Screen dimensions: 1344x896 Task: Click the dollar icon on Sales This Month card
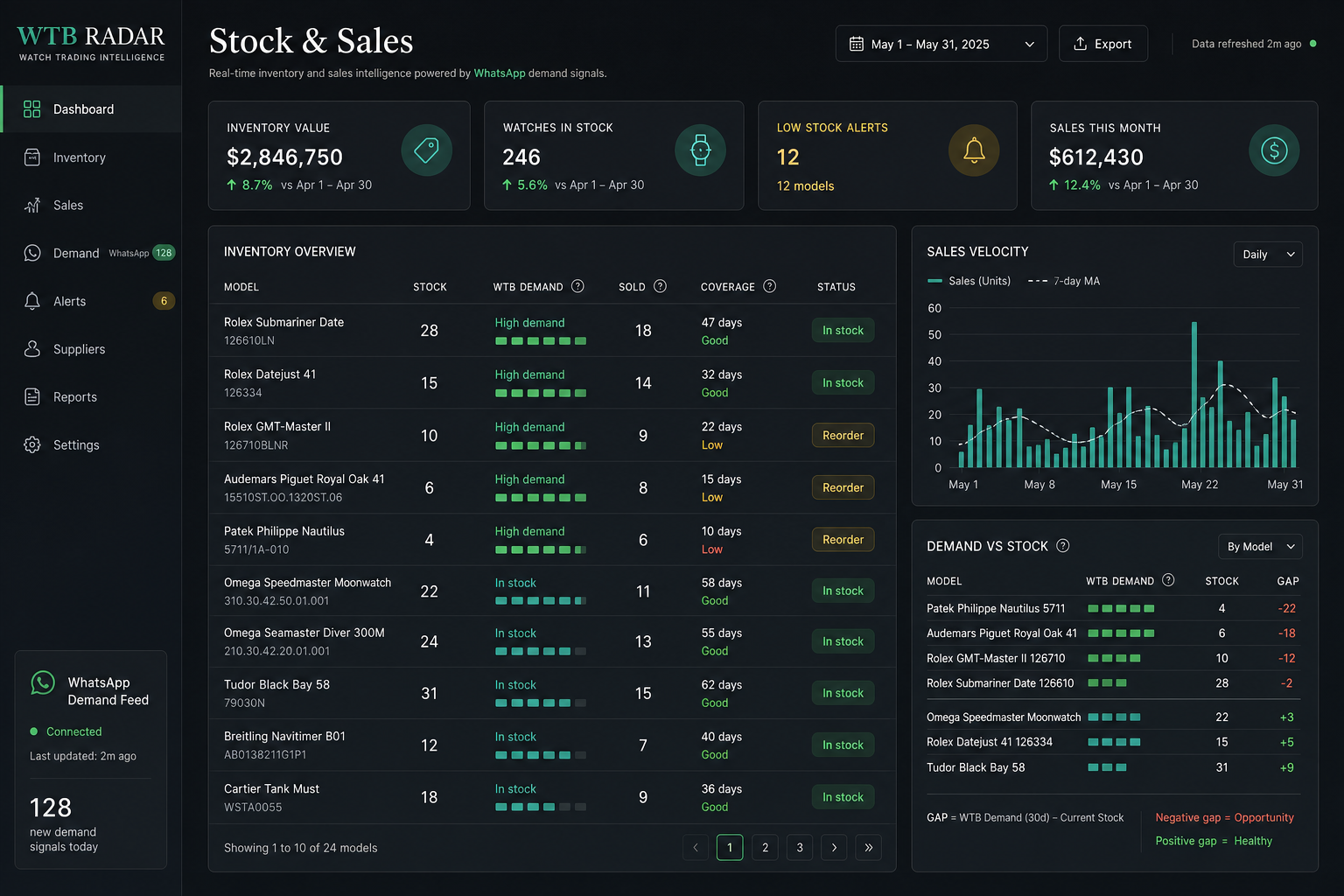click(1274, 150)
